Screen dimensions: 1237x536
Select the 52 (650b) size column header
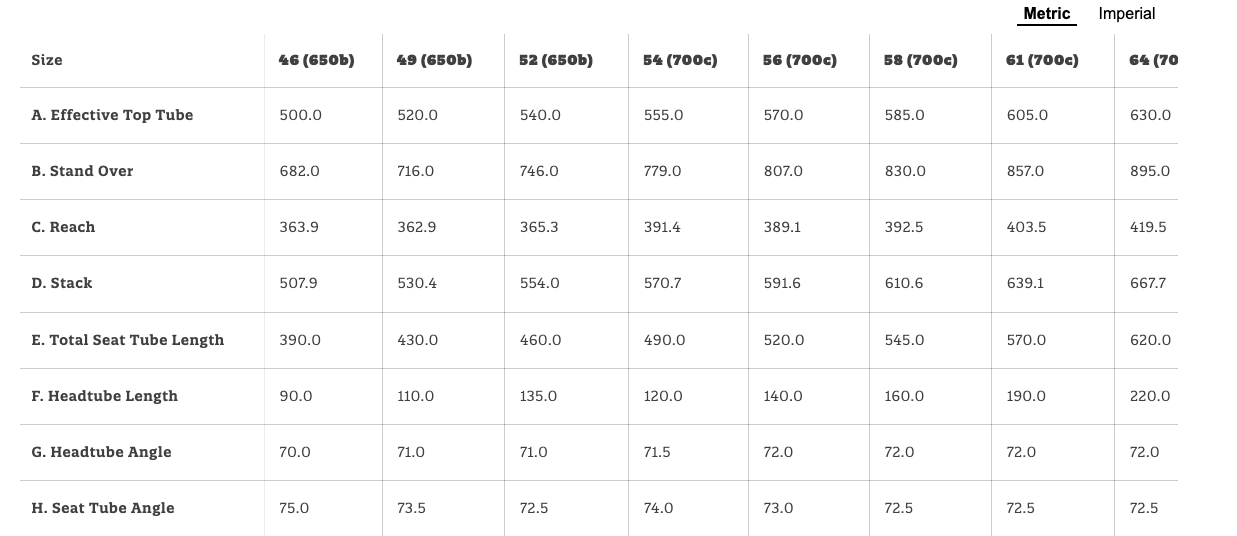click(x=556, y=60)
